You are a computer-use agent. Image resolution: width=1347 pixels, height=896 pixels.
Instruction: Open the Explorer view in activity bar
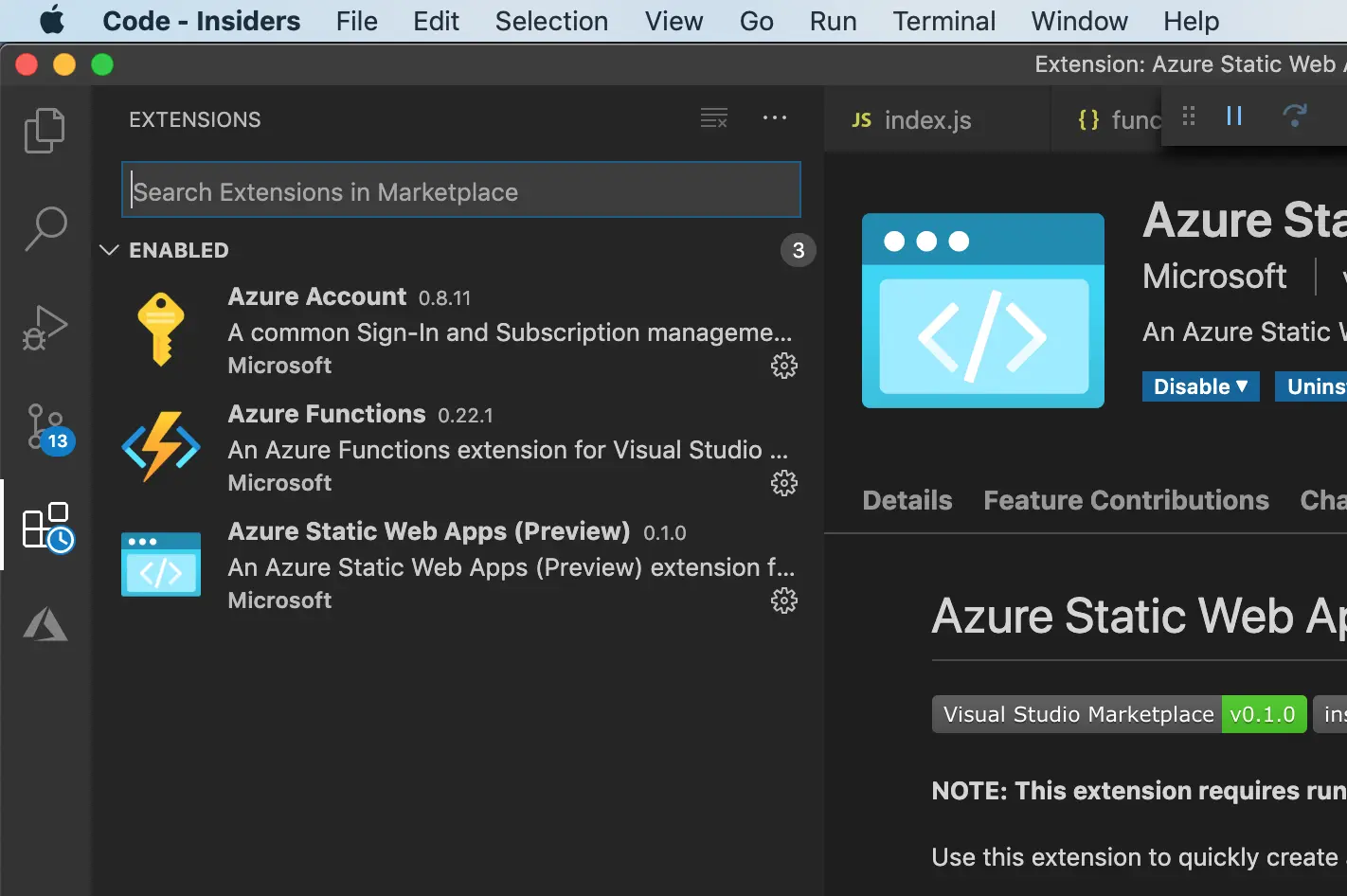pyautogui.click(x=45, y=130)
